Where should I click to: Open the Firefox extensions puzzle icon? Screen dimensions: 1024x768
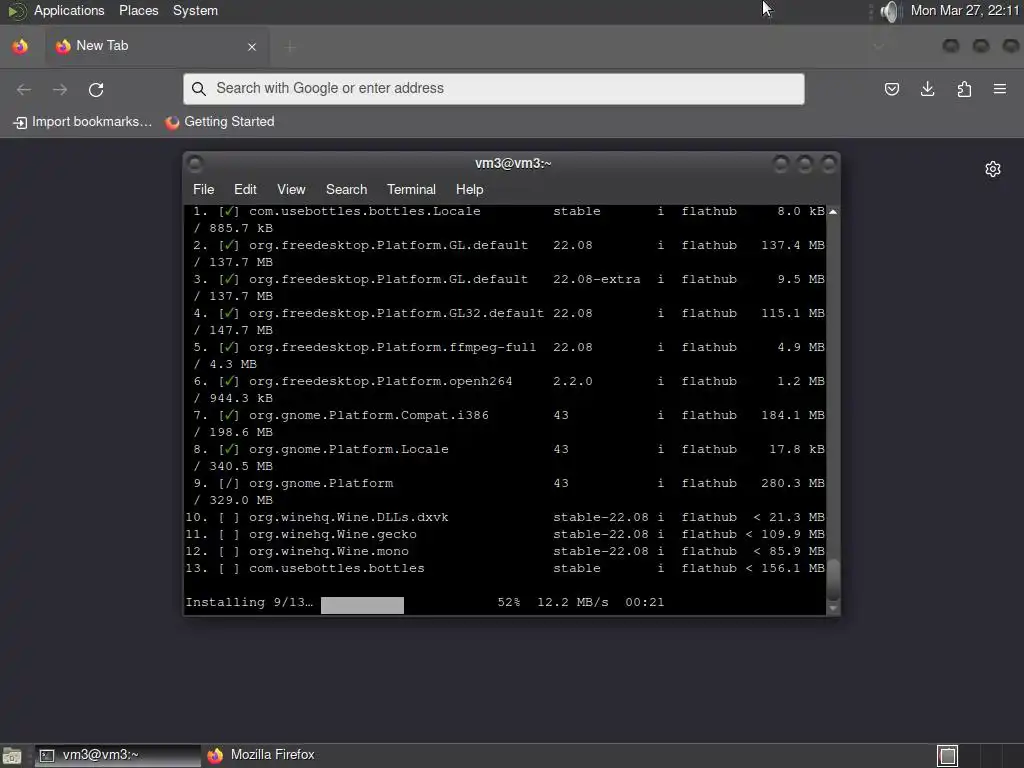[964, 89]
